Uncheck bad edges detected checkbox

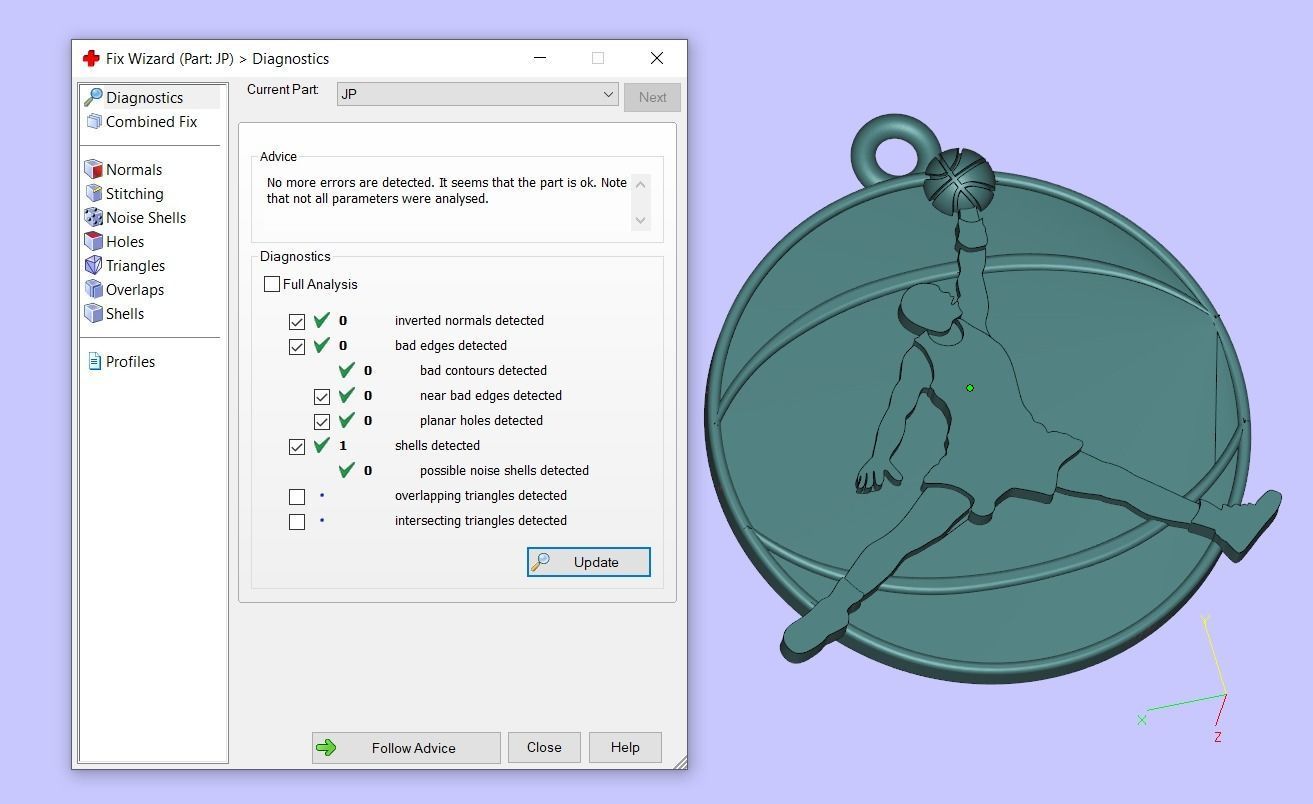pyautogui.click(x=297, y=346)
